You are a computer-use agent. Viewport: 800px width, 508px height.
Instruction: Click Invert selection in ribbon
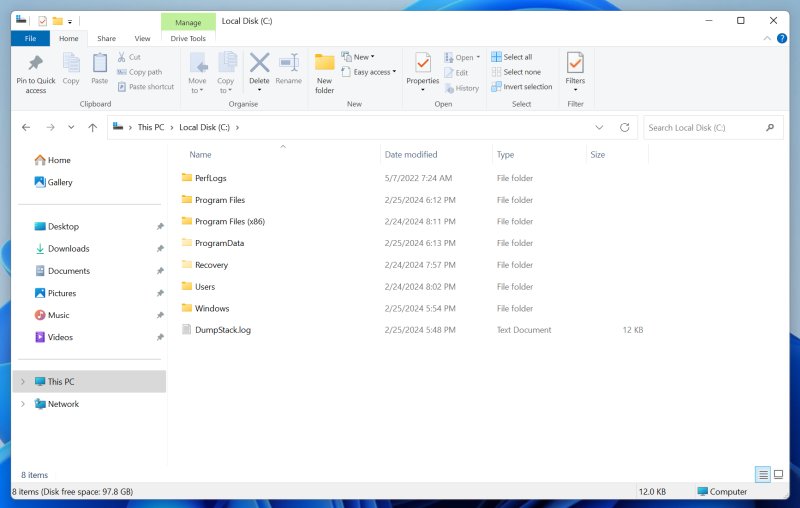point(521,87)
